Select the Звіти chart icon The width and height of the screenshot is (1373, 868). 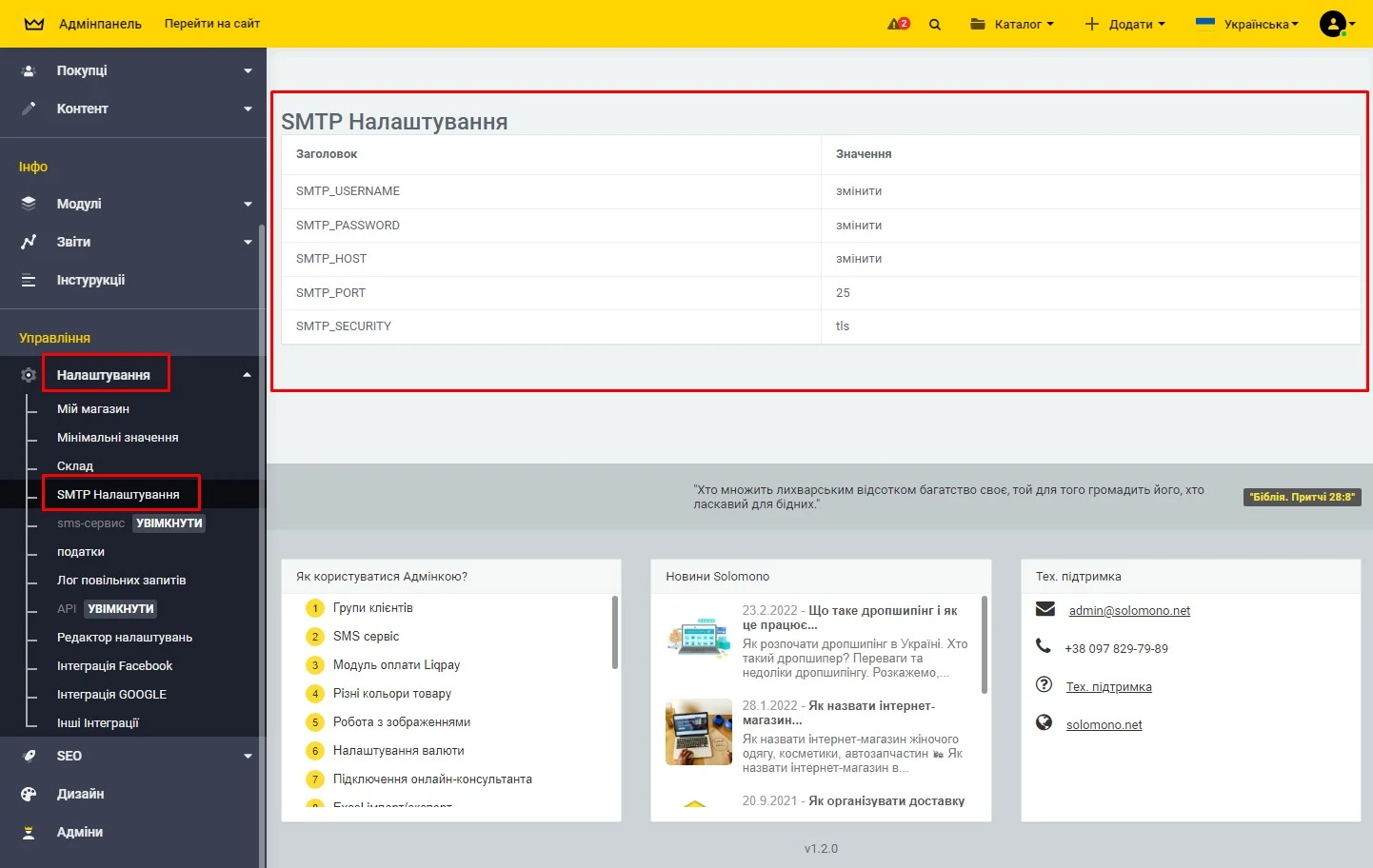pyautogui.click(x=29, y=242)
